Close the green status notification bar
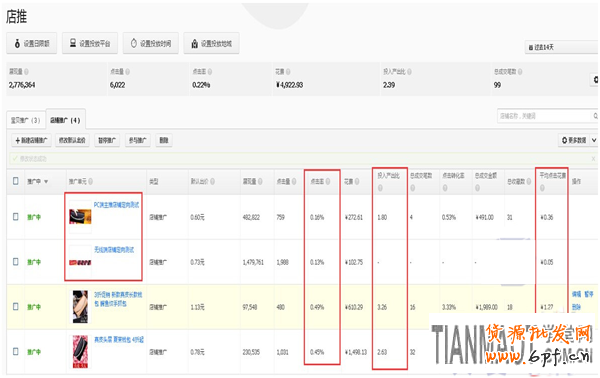The image size is (600, 378). 593,158
